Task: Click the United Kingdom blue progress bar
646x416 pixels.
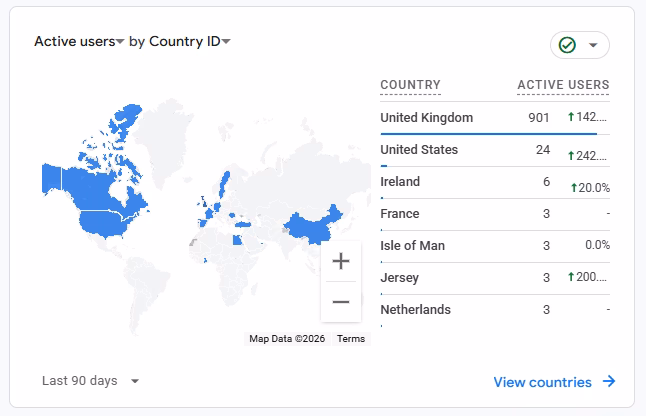Action: [x=489, y=133]
